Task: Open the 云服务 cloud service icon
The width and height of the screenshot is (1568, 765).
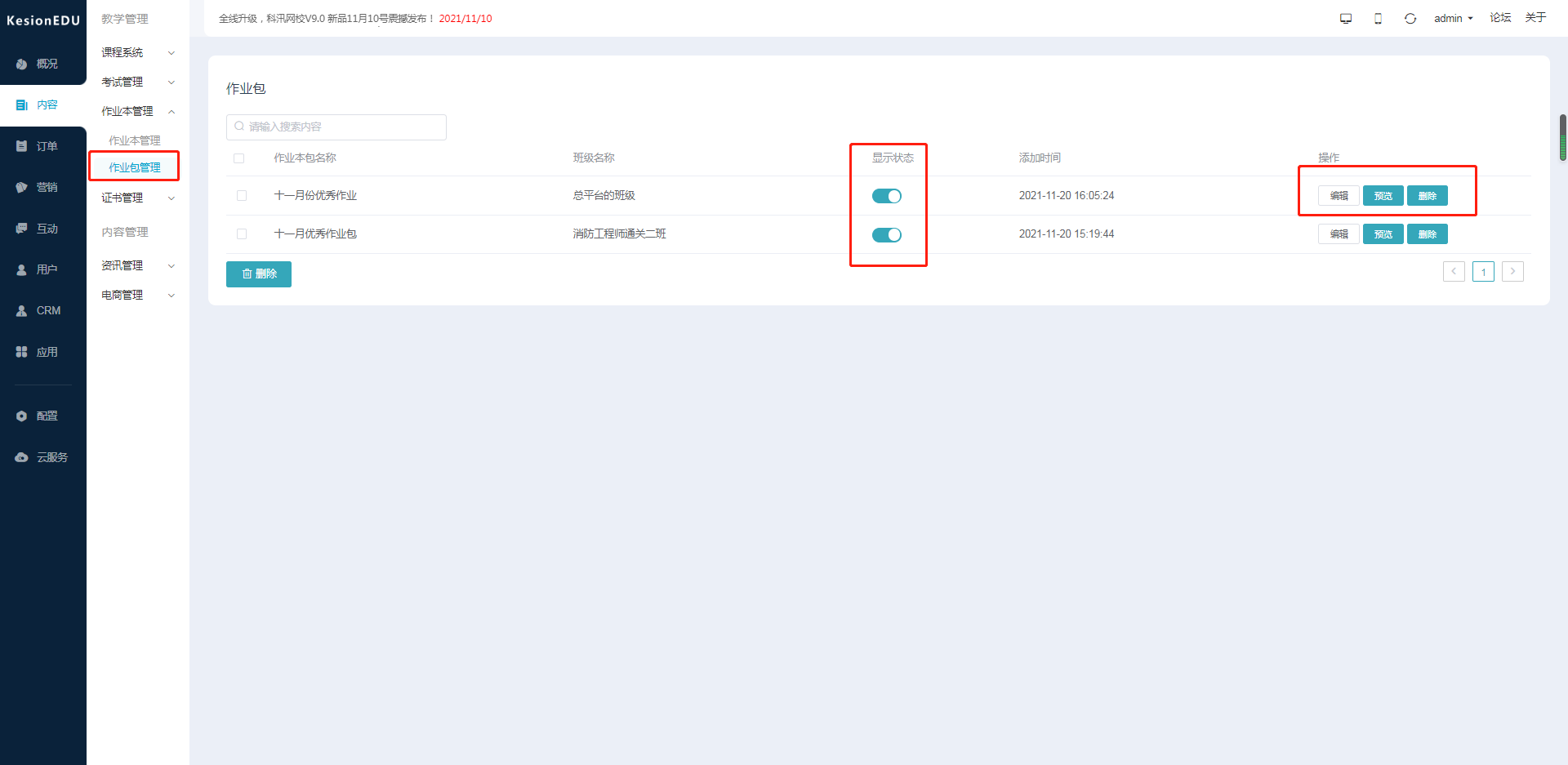Action: click(x=22, y=457)
